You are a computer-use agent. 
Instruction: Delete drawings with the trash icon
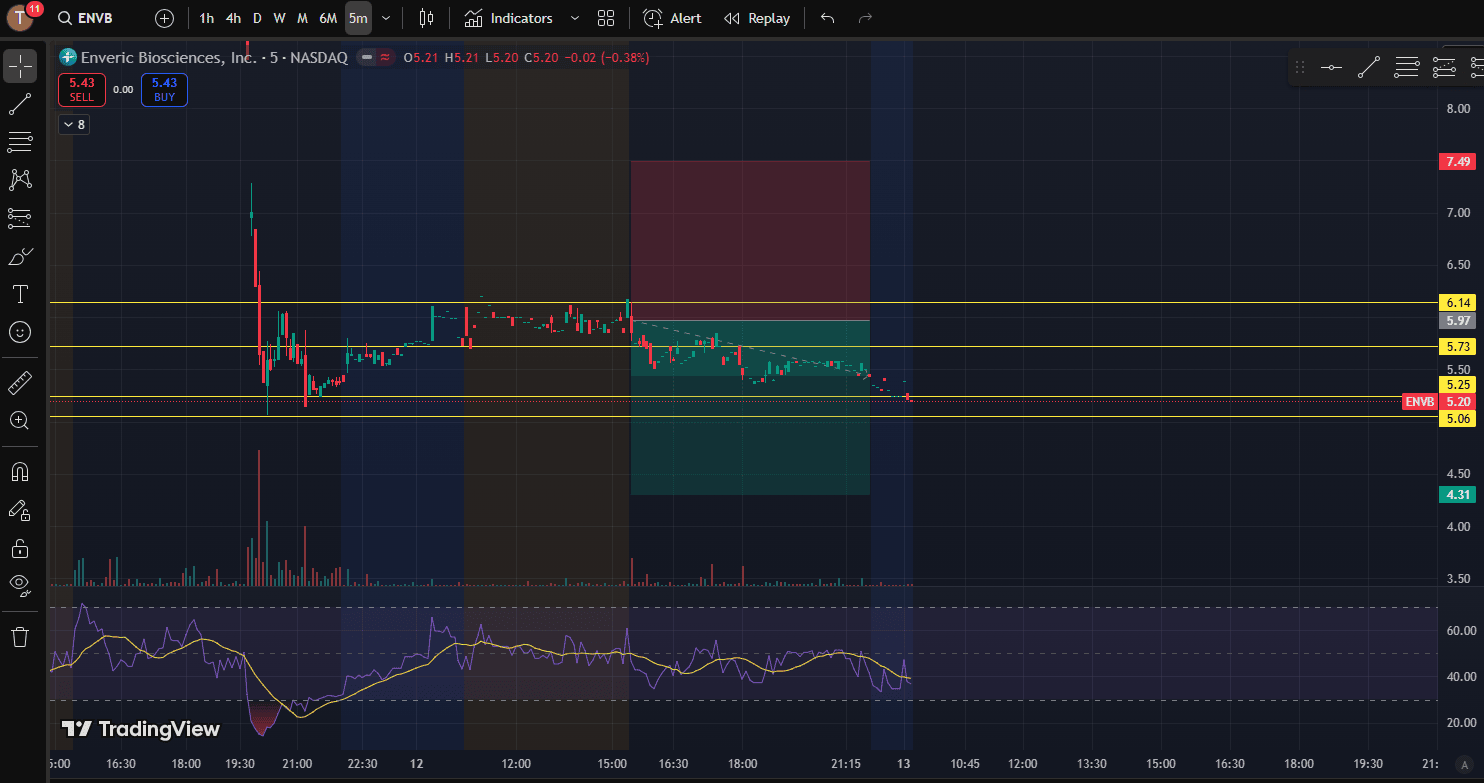[20, 637]
